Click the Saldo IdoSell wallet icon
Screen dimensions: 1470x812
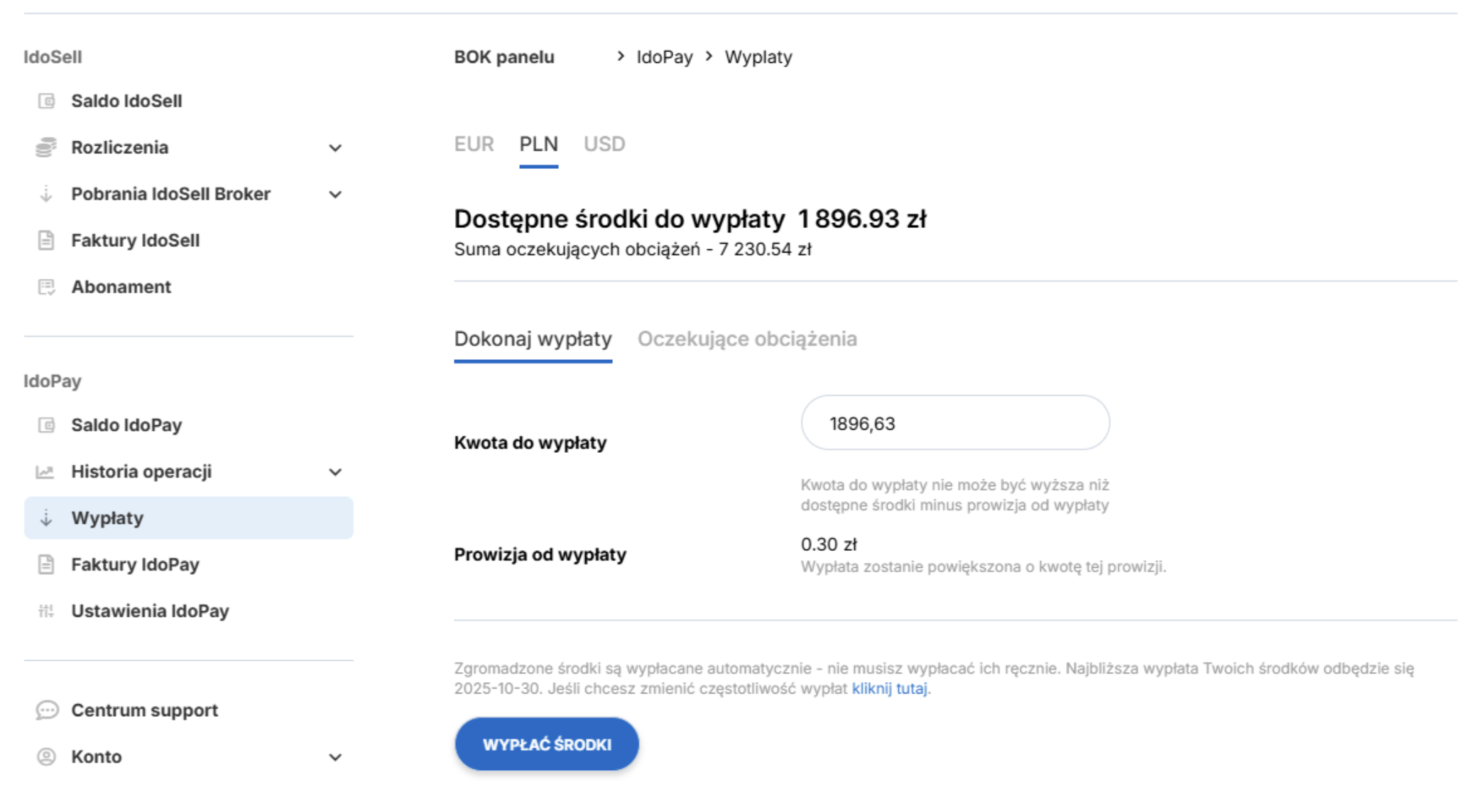[x=46, y=101]
